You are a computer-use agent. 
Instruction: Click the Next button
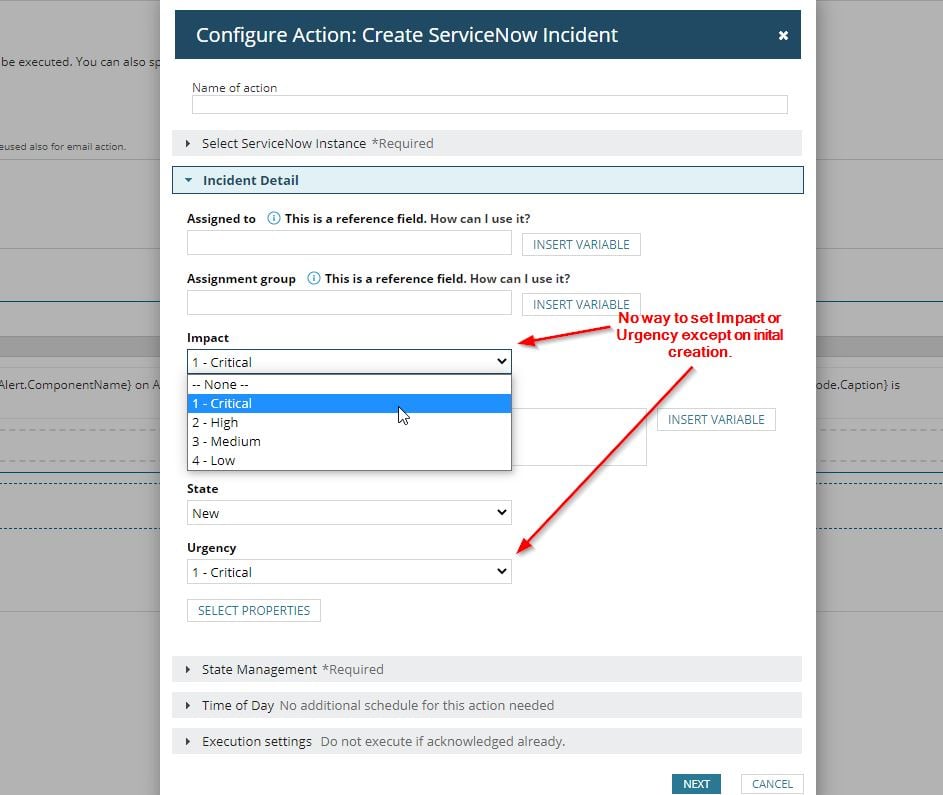point(696,784)
